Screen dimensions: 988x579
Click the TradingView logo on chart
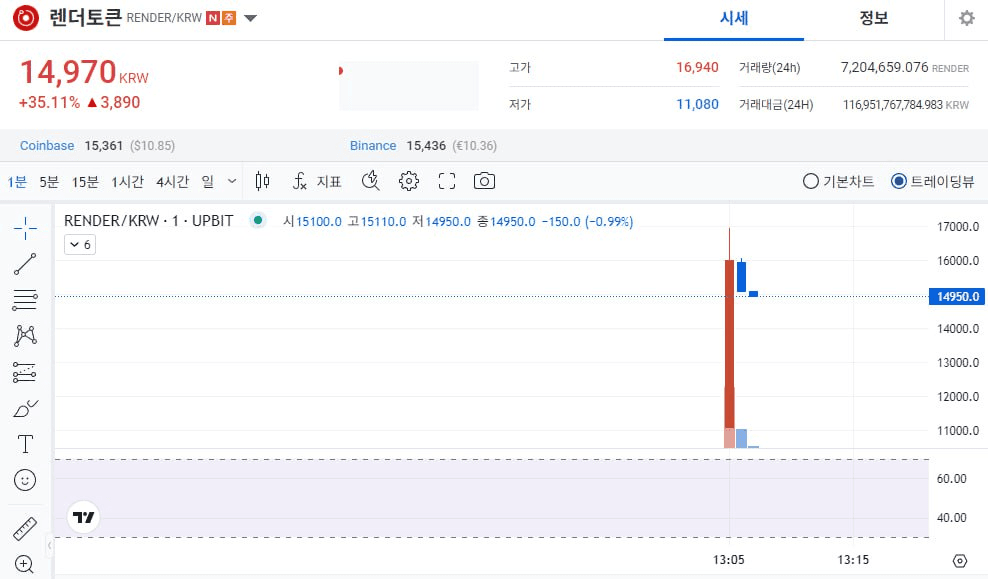pyautogui.click(x=83, y=517)
